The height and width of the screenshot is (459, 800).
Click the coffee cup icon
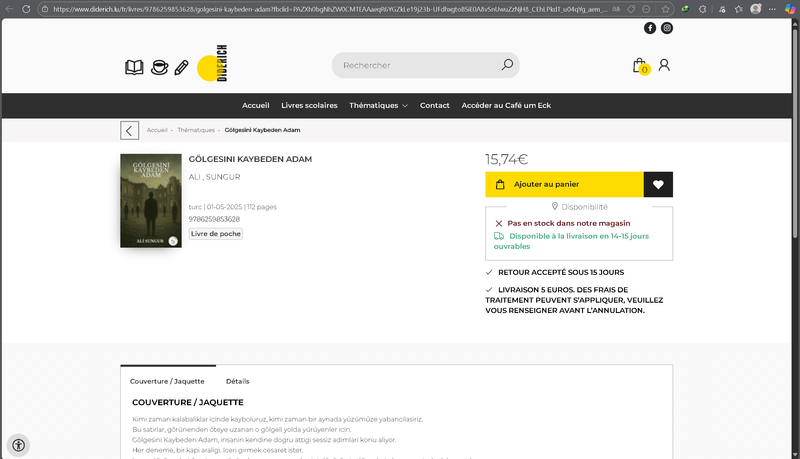(159, 67)
